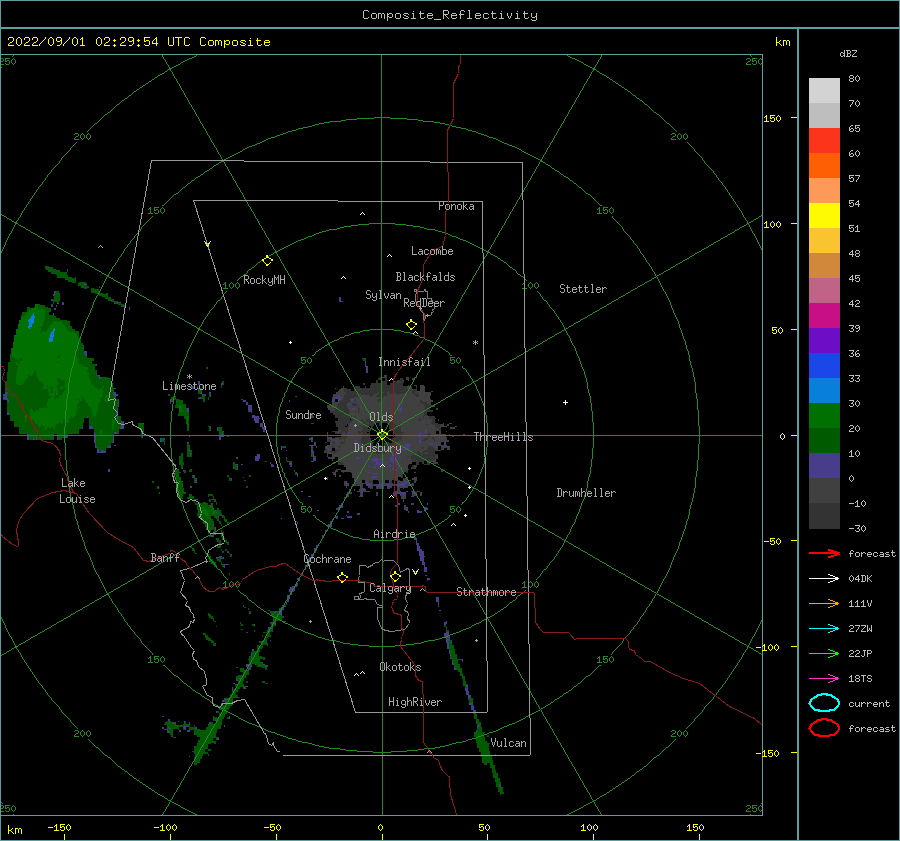
Task: Click the Lake Louise label
Action: (77, 491)
